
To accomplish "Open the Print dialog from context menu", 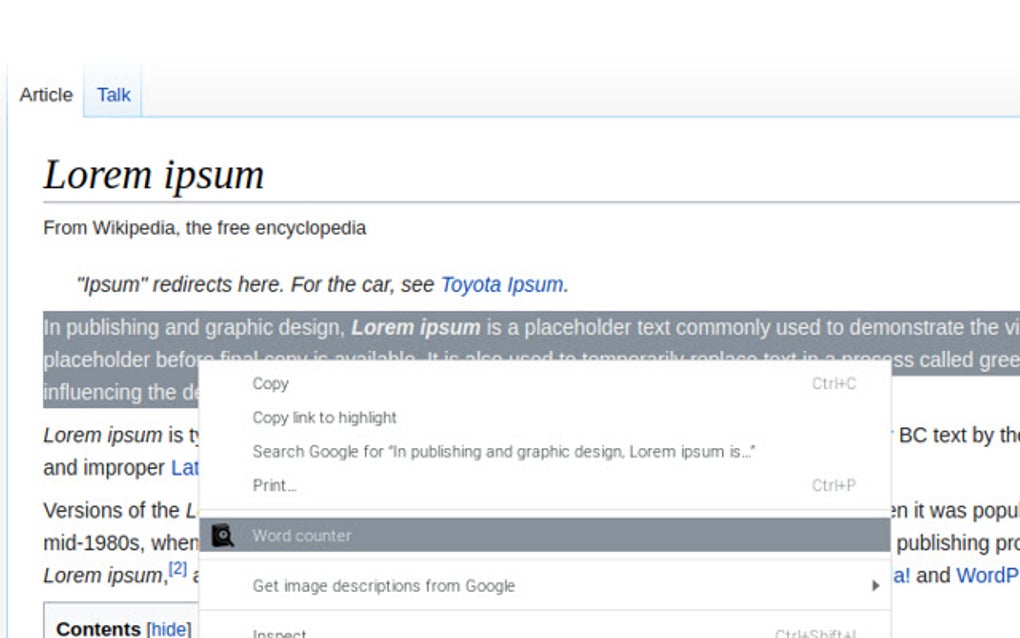I will point(274,485).
